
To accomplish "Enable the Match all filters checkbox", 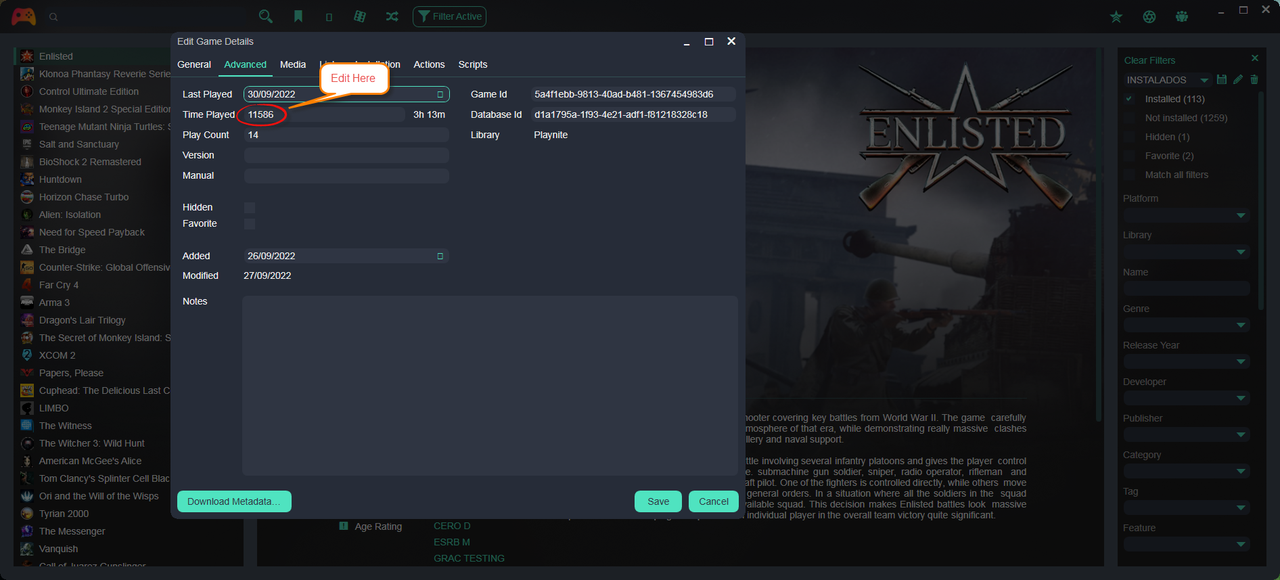I will 1130,175.
